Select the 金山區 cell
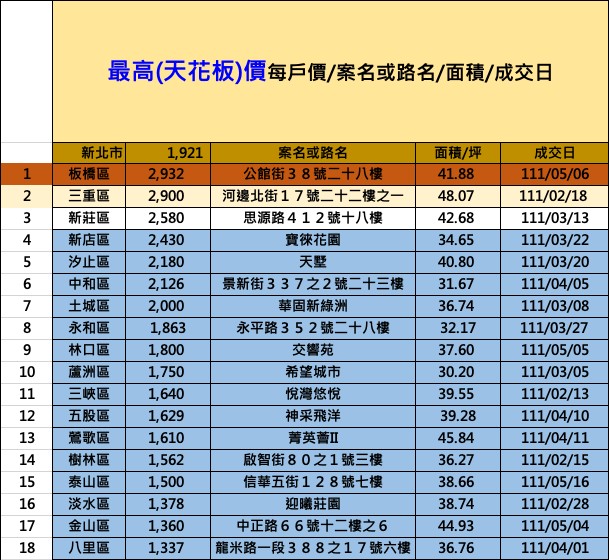The width and height of the screenshot is (609, 560). [89, 526]
